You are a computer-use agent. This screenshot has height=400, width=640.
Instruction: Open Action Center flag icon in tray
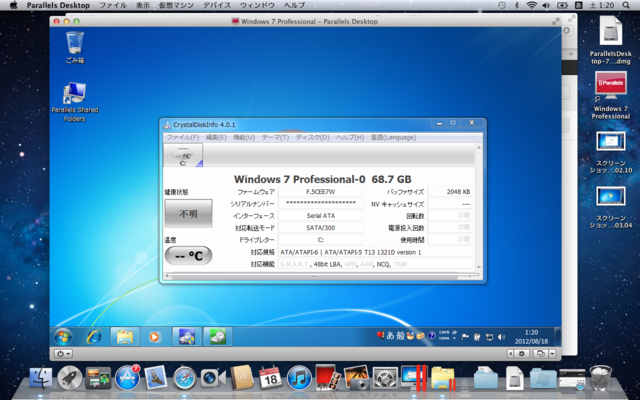[x=465, y=337]
